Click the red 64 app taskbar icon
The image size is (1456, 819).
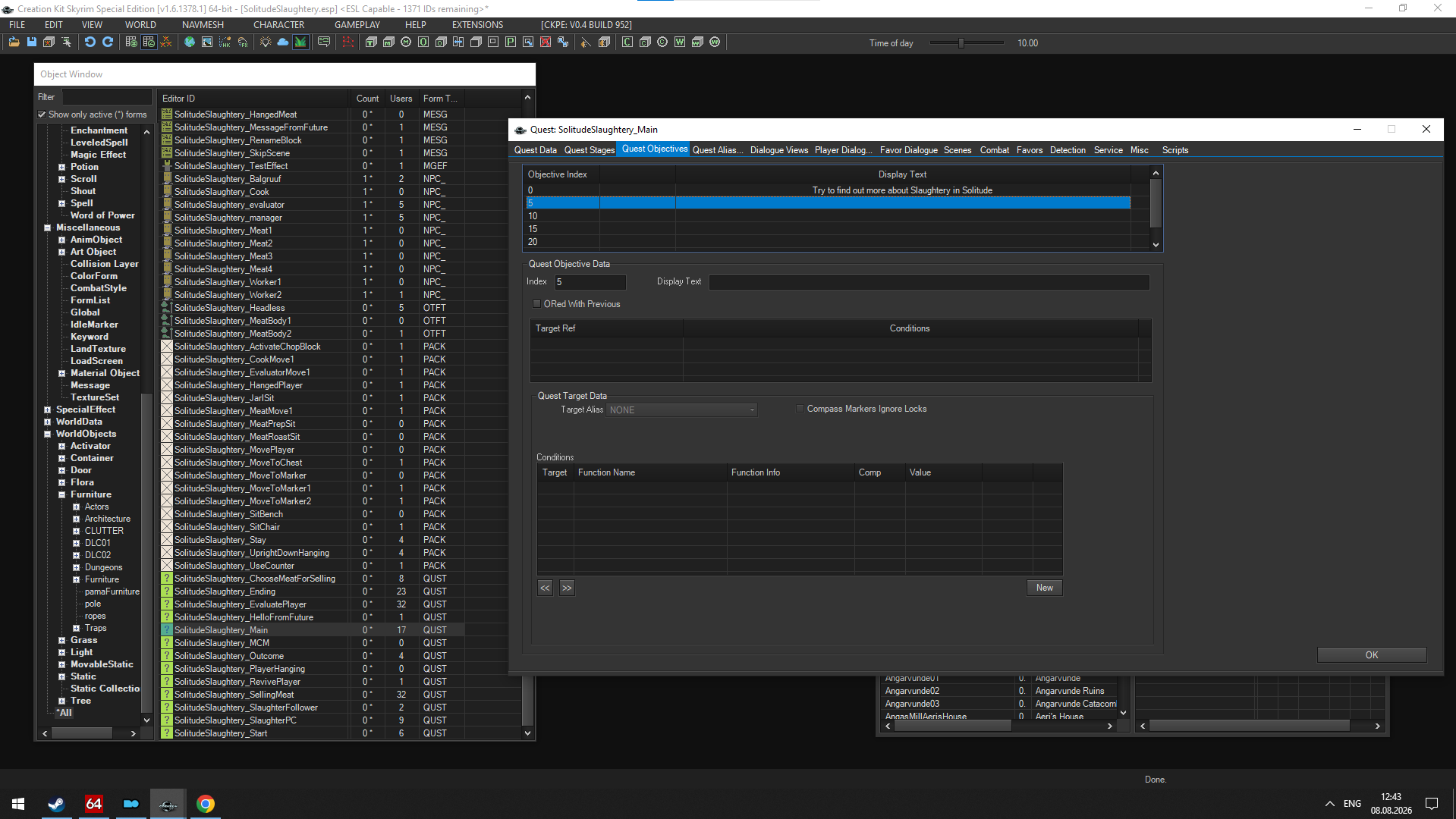point(93,804)
